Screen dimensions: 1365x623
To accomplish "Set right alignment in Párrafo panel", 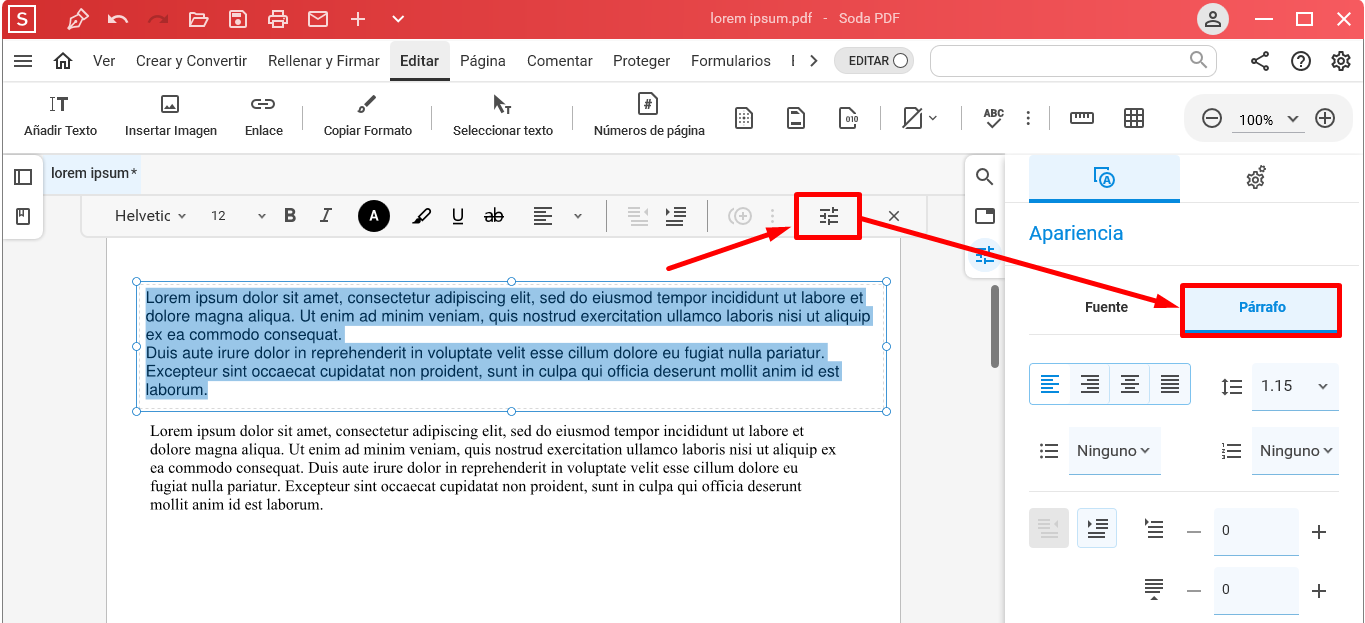I will click(x=1090, y=385).
